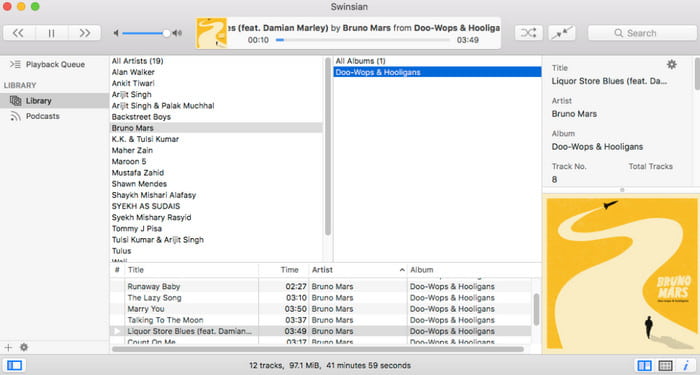Click the track list horizontal scrollbar

point(317,349)
